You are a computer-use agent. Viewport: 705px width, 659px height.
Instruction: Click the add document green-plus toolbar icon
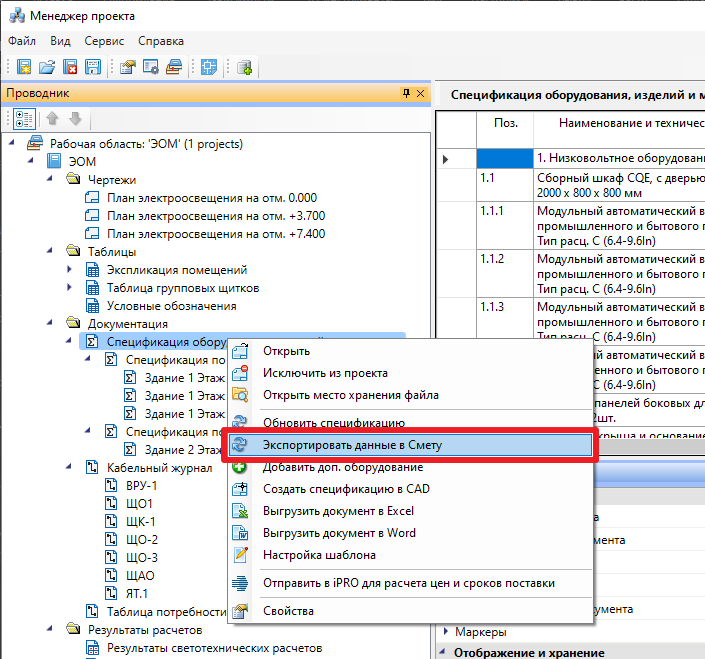(x=244, y=67)
